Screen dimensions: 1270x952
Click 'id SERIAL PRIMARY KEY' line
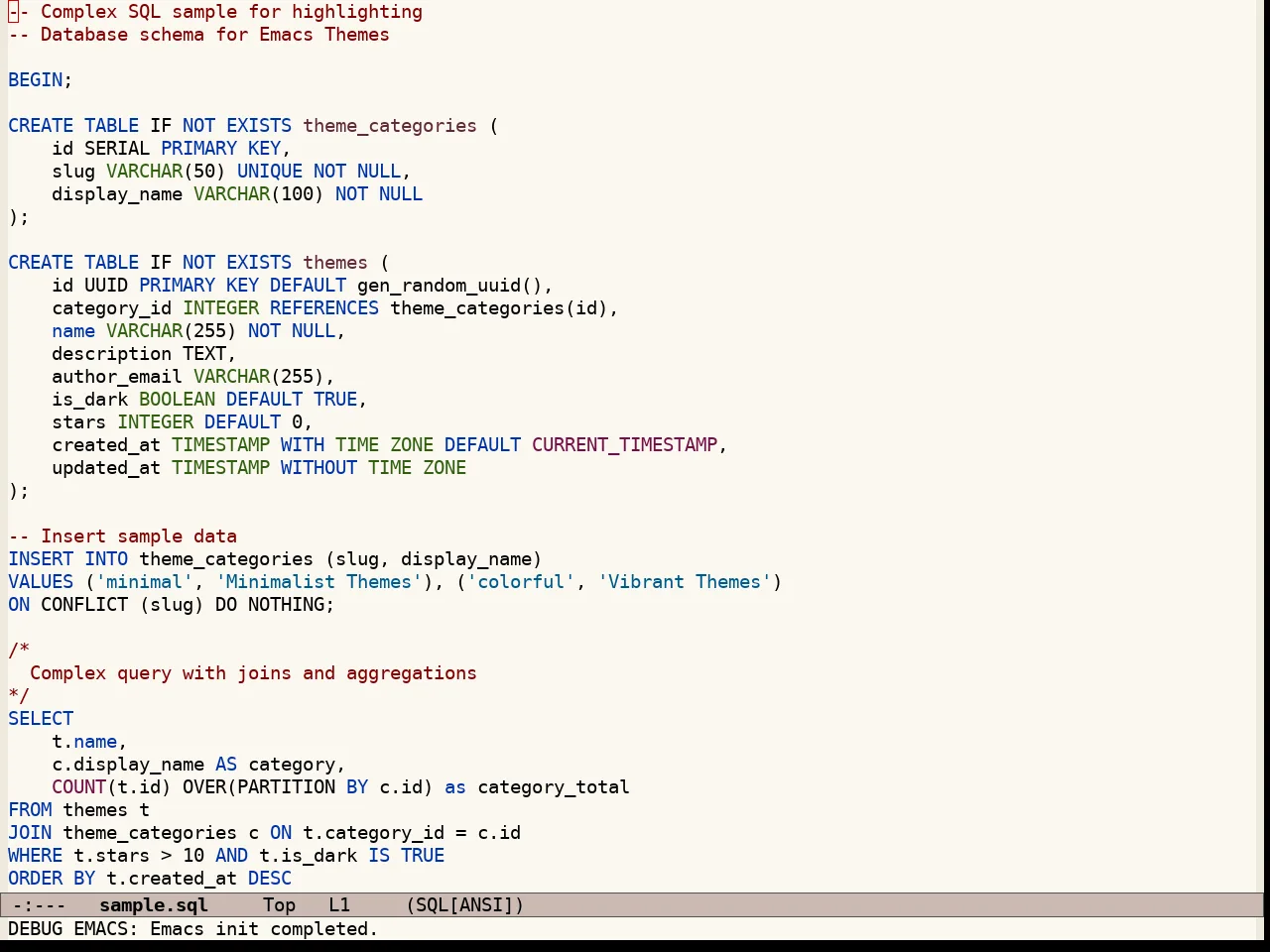(x=171, y=148)
